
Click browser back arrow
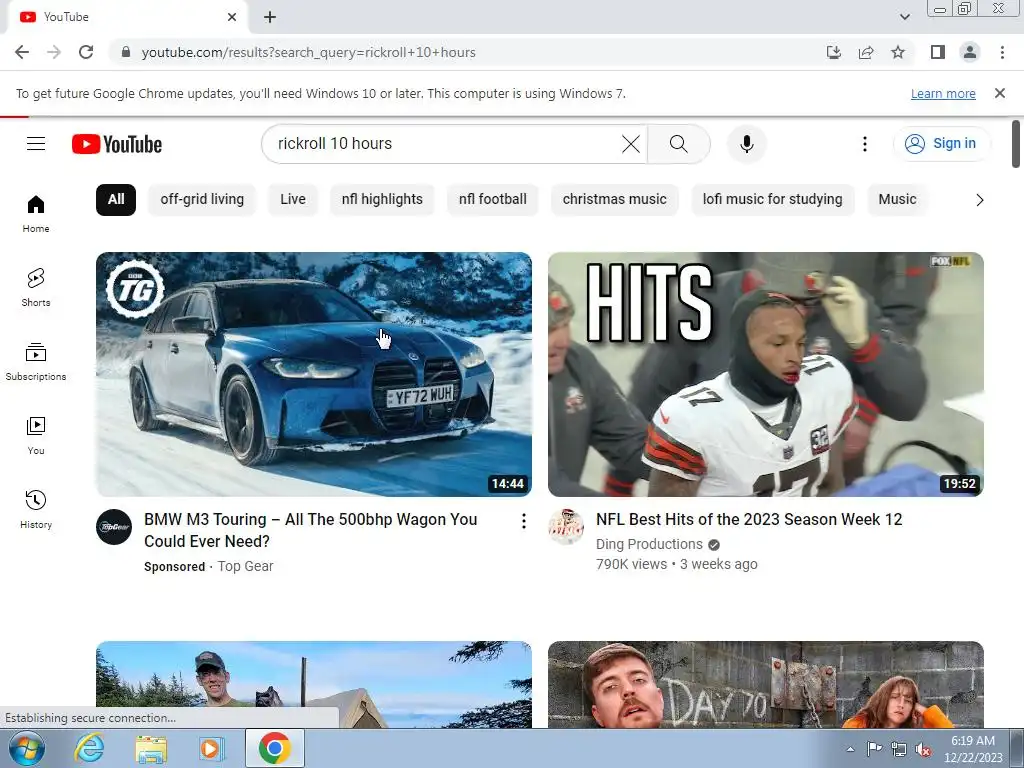tap(22, 52)
